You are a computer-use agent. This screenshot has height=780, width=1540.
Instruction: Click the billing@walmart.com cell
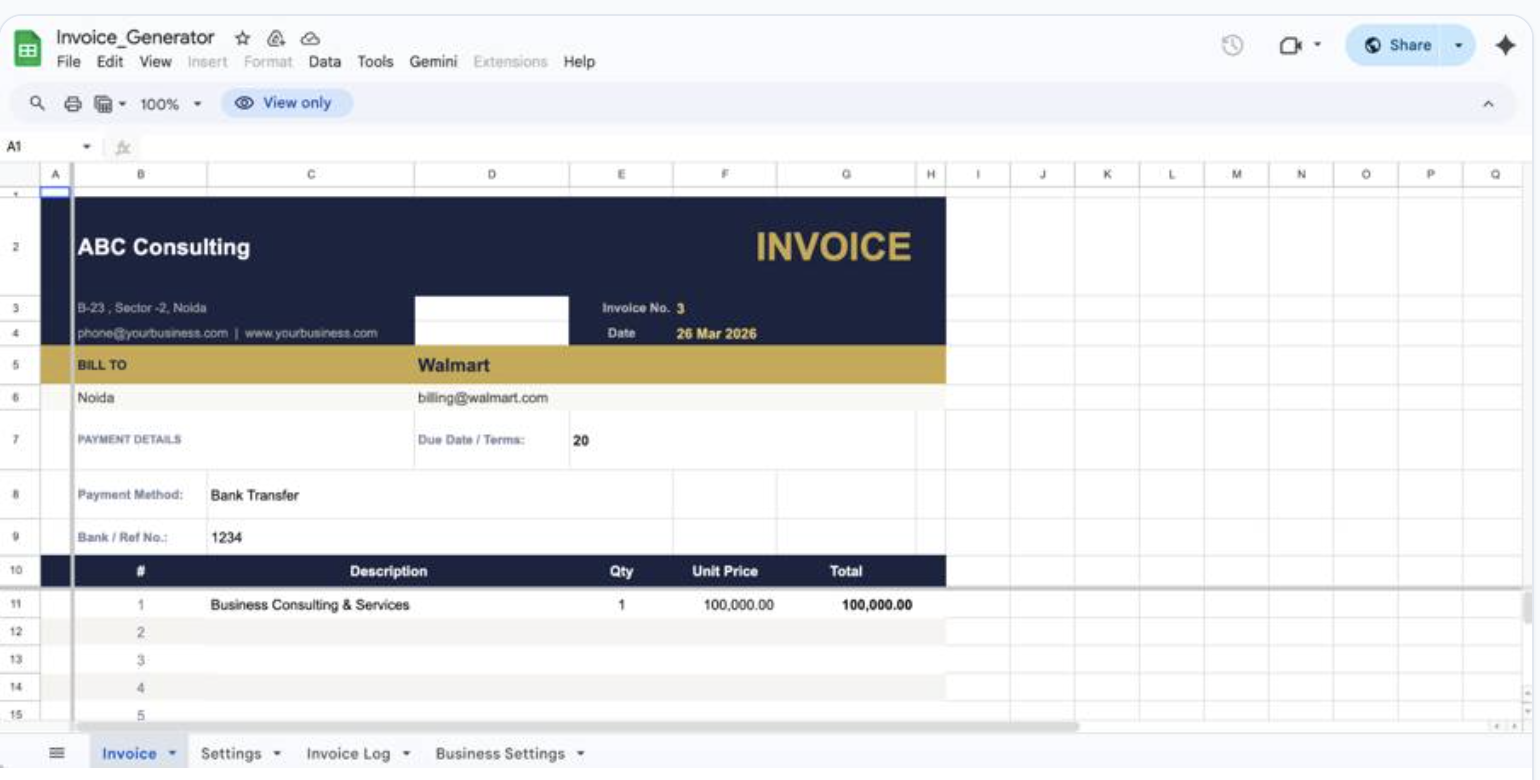[x=483, y=398]
